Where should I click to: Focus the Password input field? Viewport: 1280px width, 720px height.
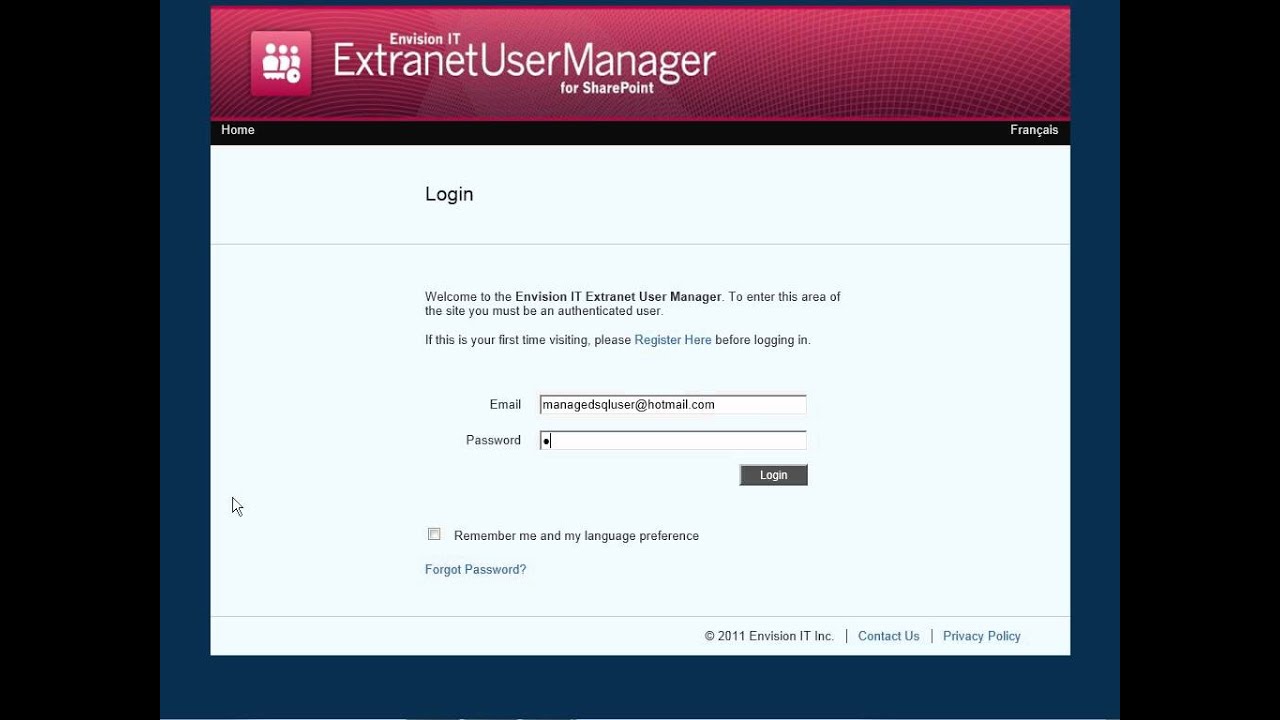tap(673, 440)
